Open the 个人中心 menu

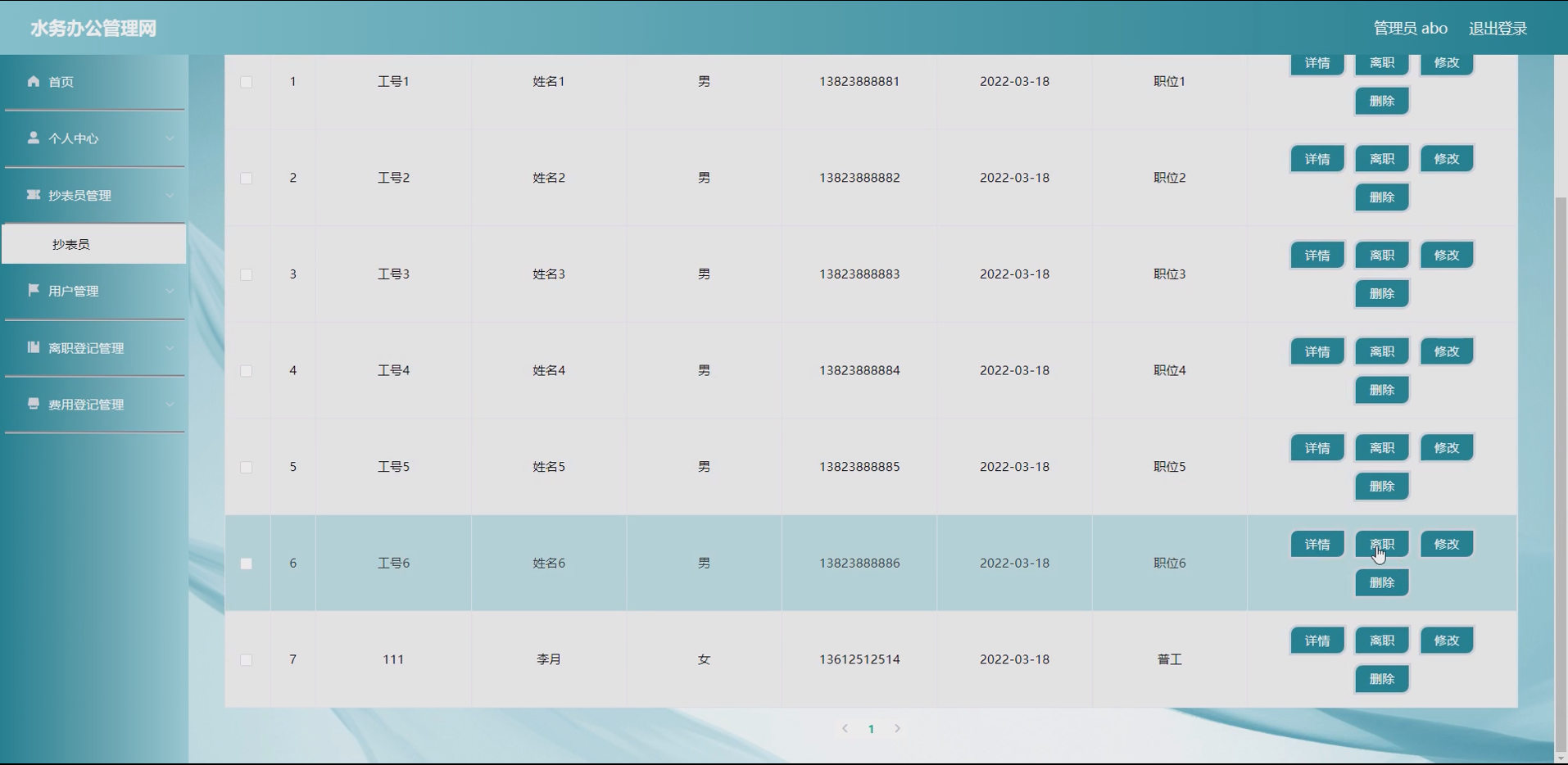pos(94,138)
